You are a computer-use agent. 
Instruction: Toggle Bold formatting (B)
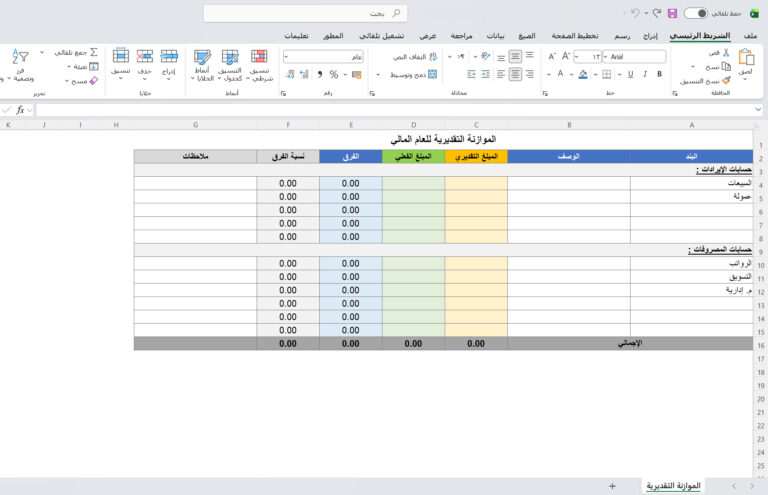tap(658, 74)
